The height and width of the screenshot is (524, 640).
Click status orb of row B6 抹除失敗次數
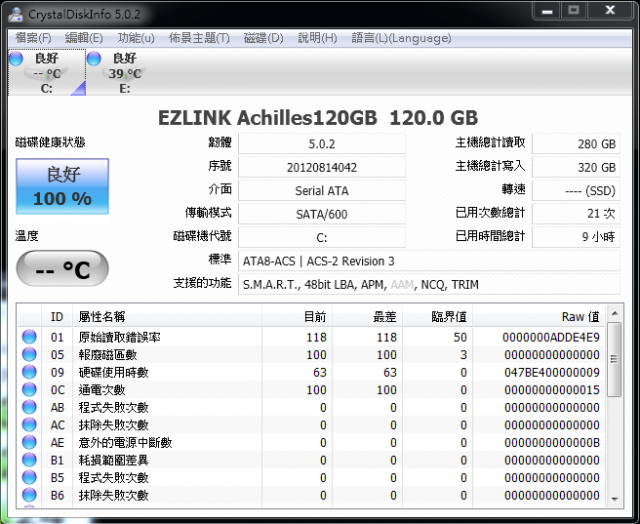(29, 495)
